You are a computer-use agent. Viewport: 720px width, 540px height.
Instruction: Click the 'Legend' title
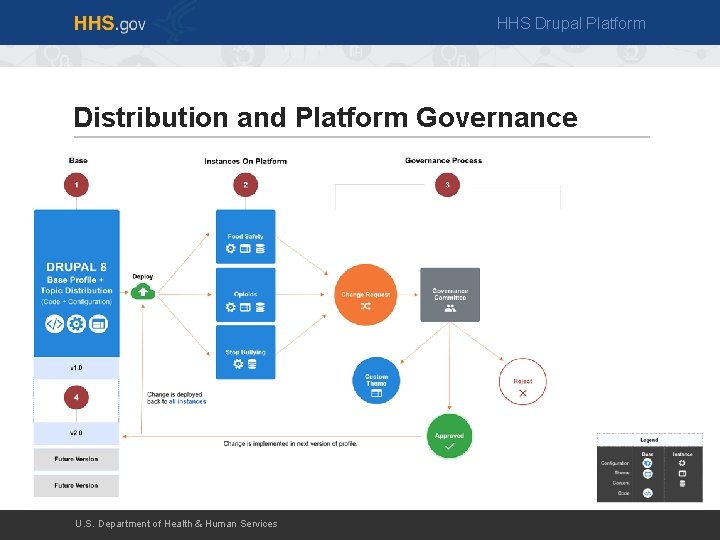tap(649, 440)
